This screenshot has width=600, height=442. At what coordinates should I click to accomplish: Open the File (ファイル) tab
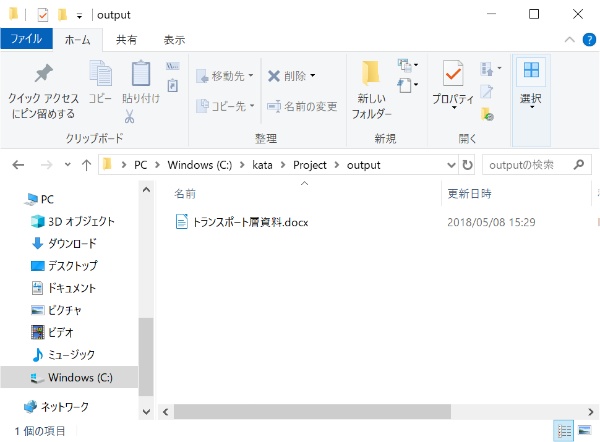click(26, 39)
